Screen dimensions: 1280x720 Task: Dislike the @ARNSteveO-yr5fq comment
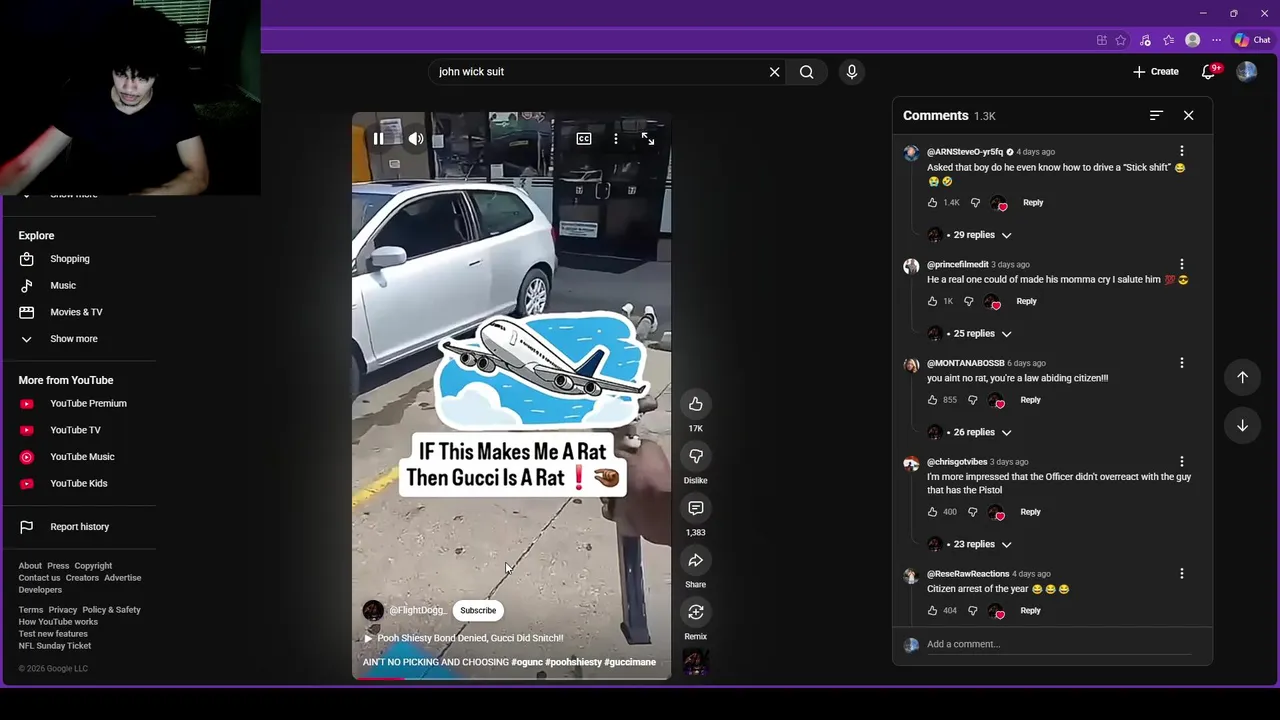(x=975, y=203)
